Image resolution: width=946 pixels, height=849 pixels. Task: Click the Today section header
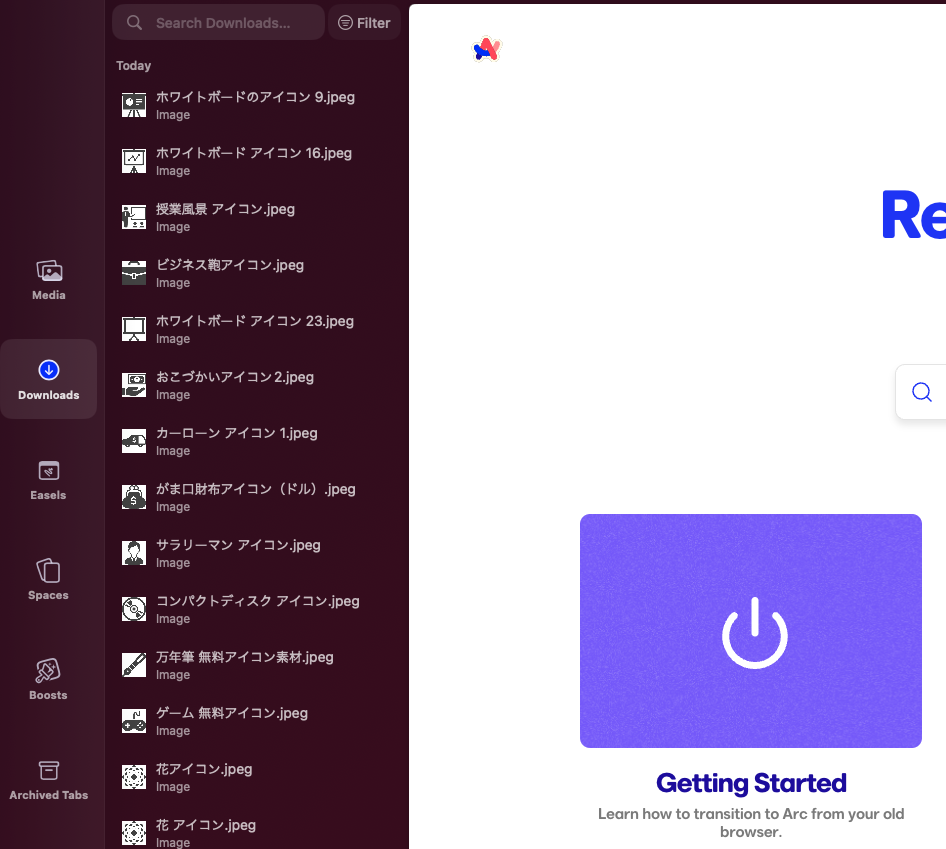[x=133, y=66]
